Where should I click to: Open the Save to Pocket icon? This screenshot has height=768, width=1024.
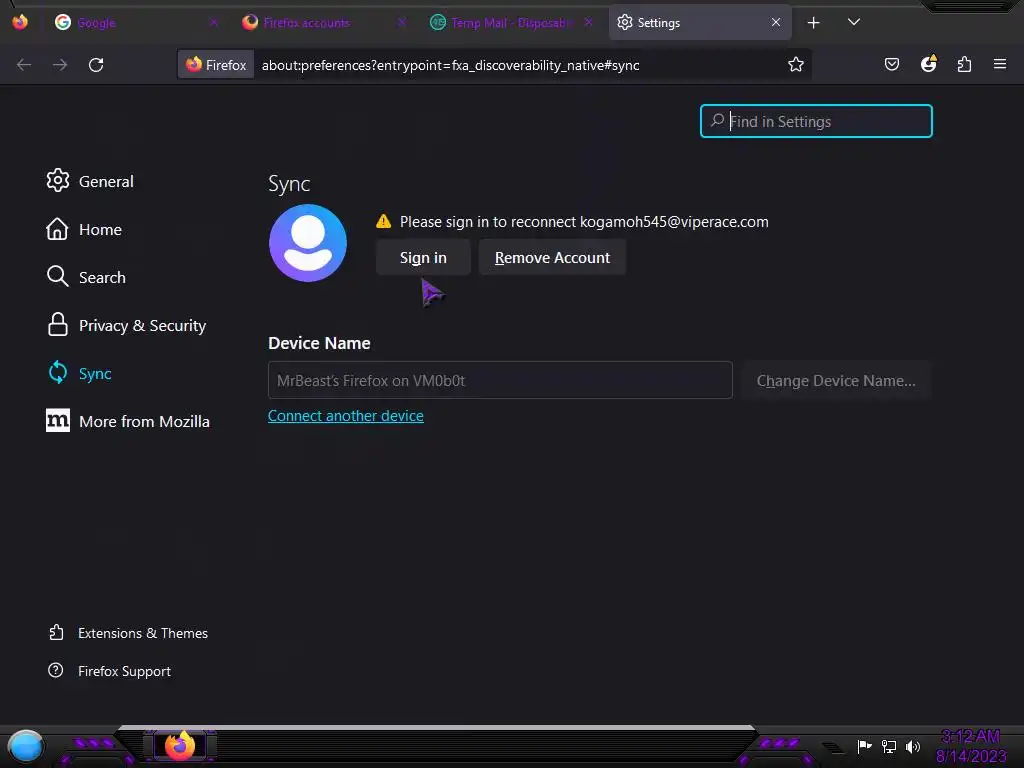tap(892, 65)
